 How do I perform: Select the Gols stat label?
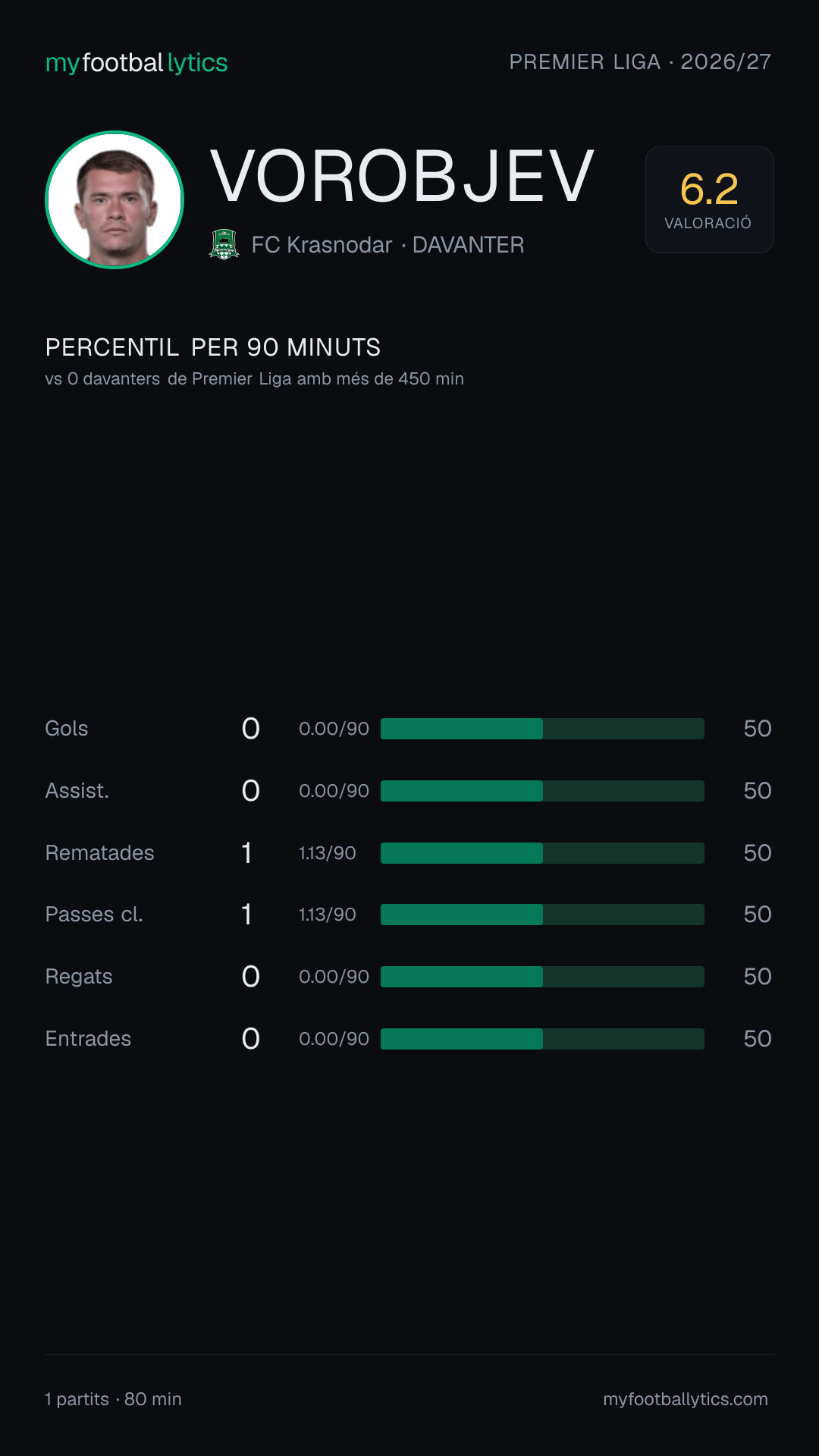[67, 729]
